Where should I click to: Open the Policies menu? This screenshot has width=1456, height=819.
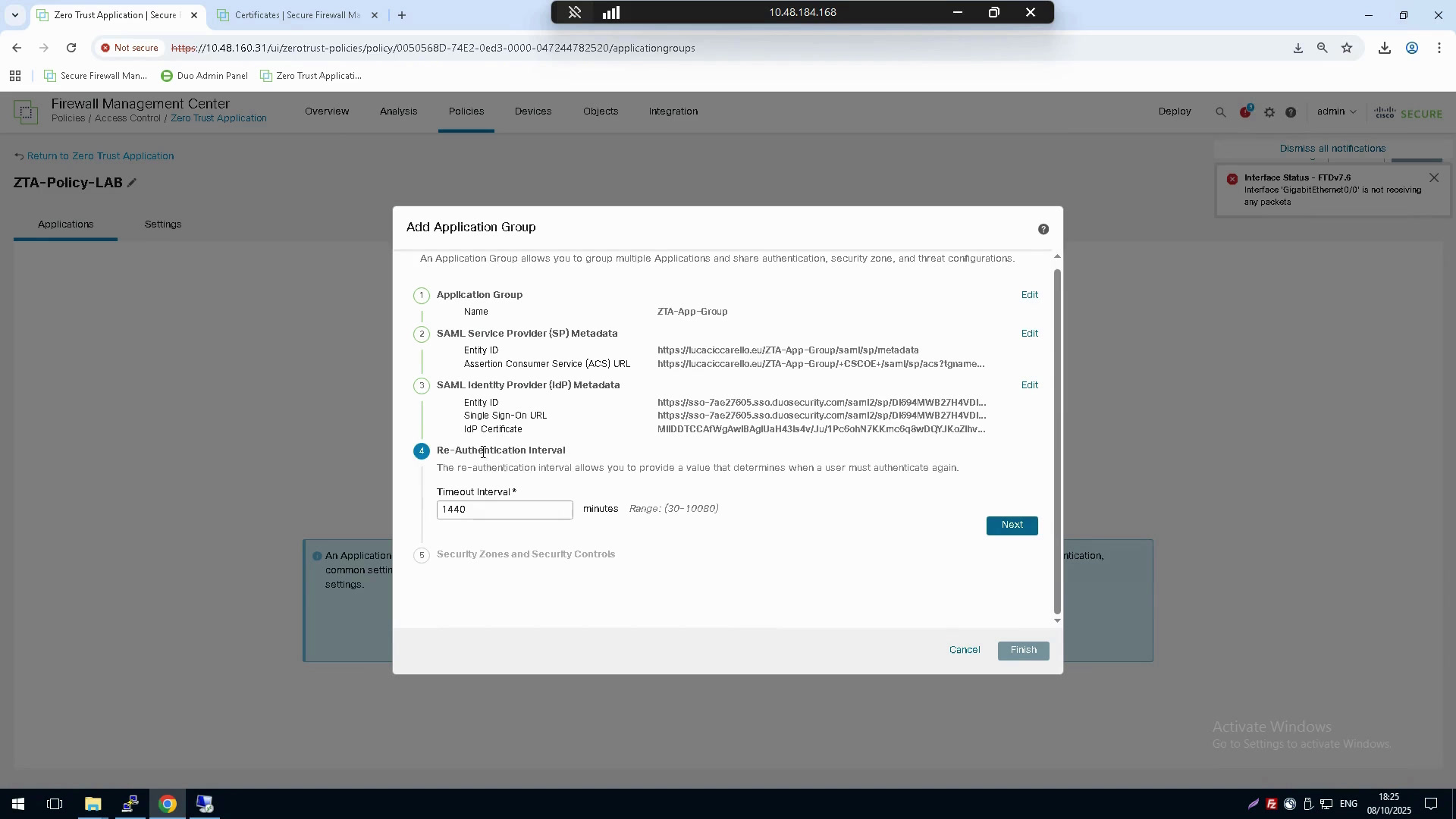coord(466,111)
